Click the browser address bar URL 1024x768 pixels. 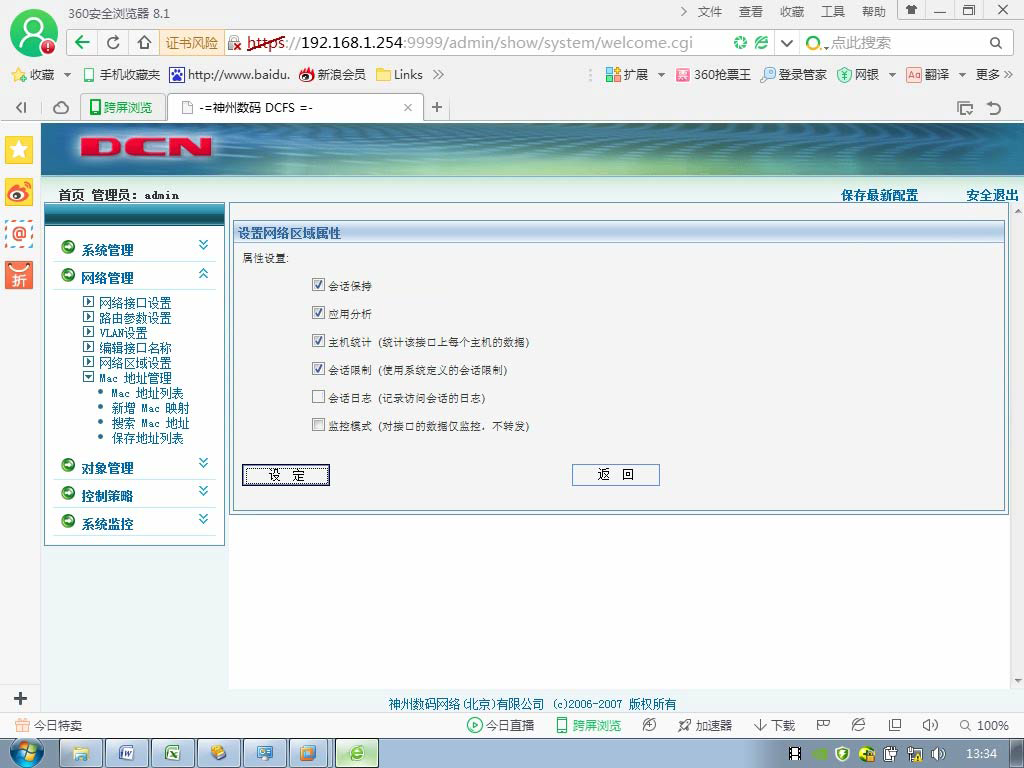[470, 42]
